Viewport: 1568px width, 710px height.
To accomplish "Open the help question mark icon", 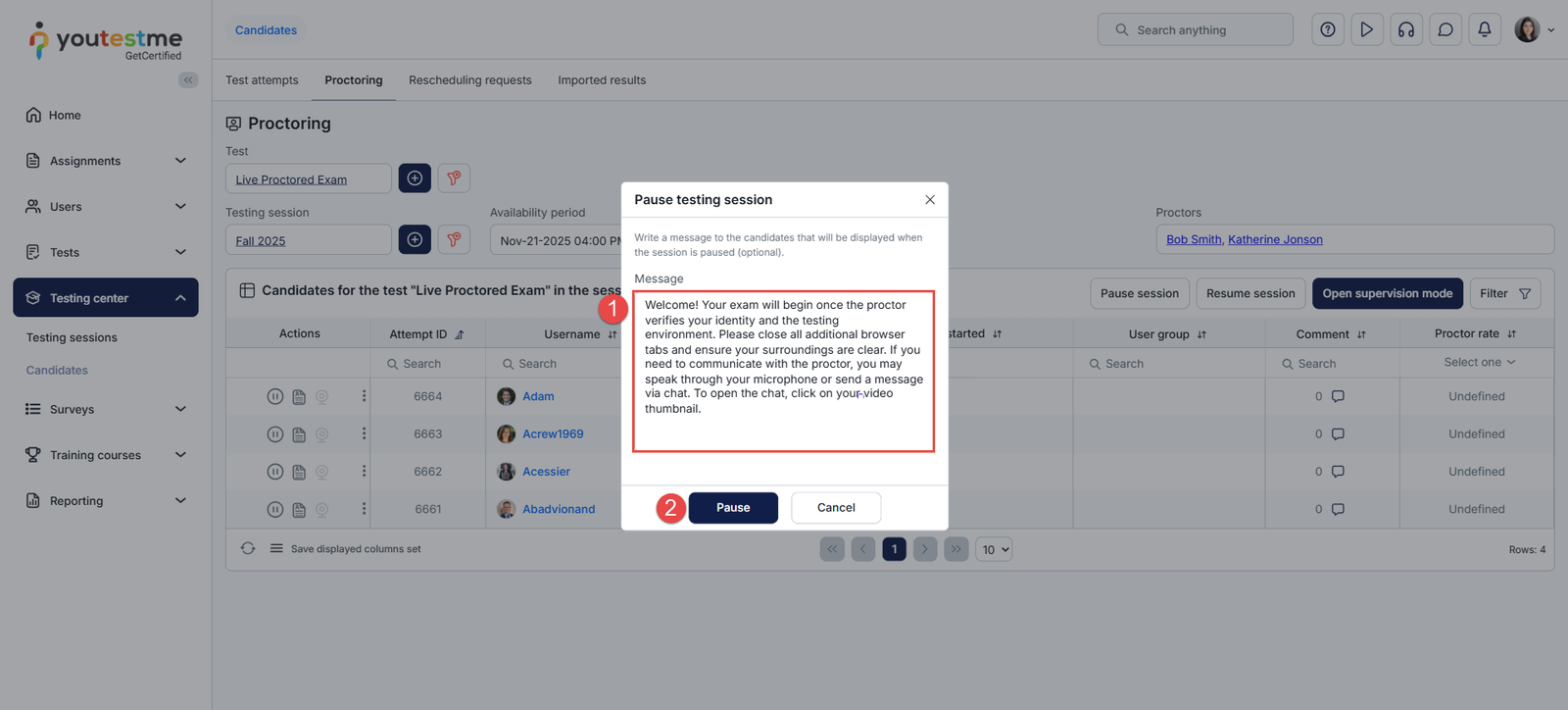I will [1328, 30].
